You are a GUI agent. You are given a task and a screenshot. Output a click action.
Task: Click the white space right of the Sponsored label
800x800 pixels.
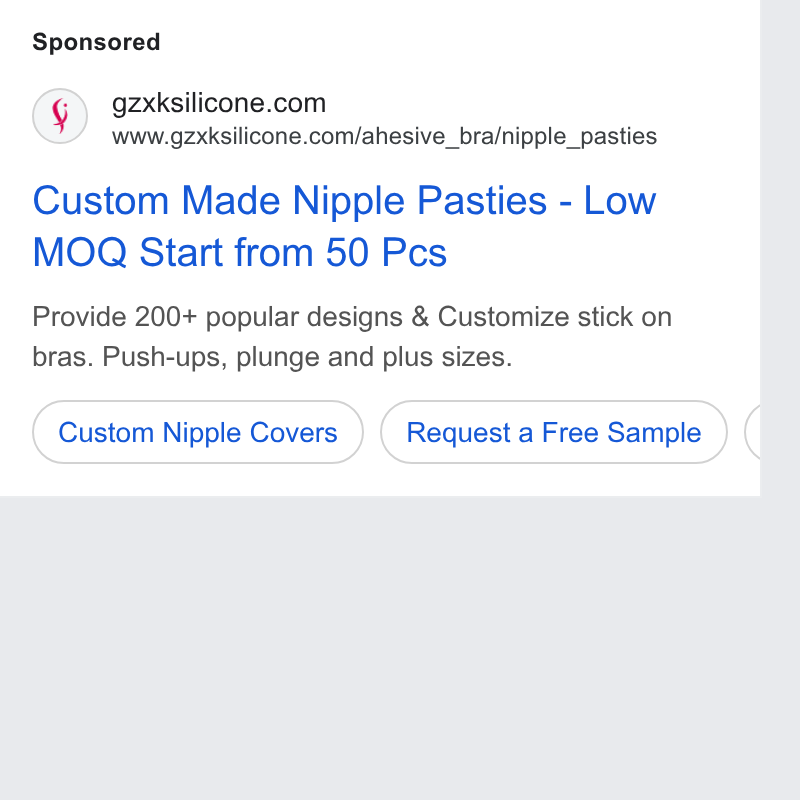tap(459, 42)
